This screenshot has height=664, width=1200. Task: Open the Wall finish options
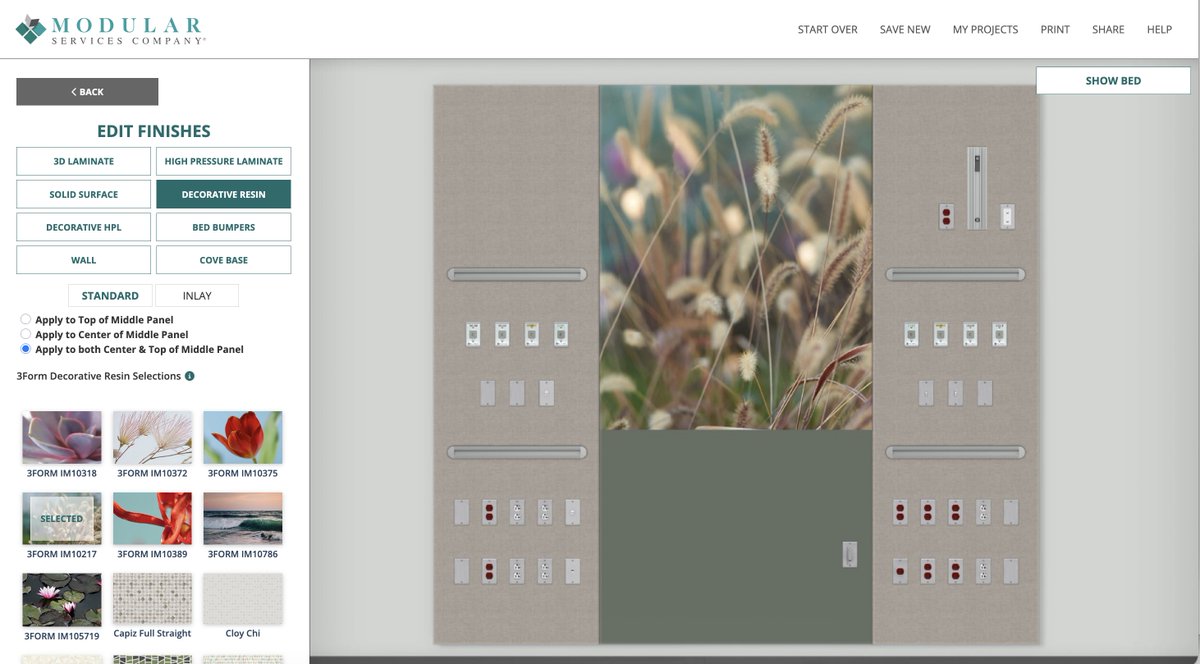tap(84, 260)
